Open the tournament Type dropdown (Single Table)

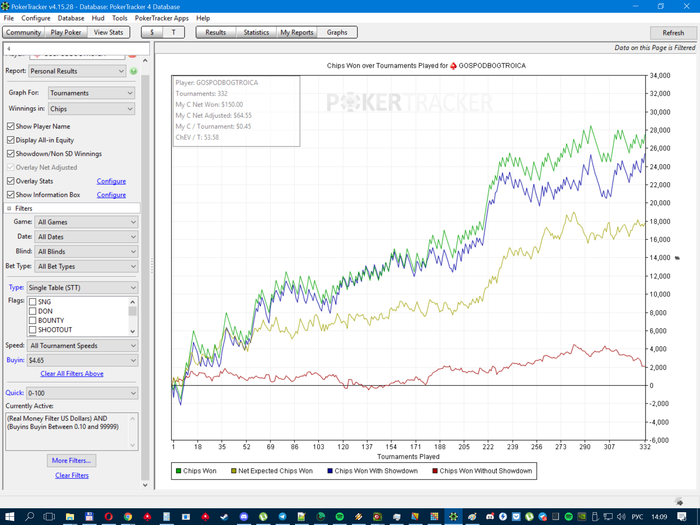pos(82,288)
